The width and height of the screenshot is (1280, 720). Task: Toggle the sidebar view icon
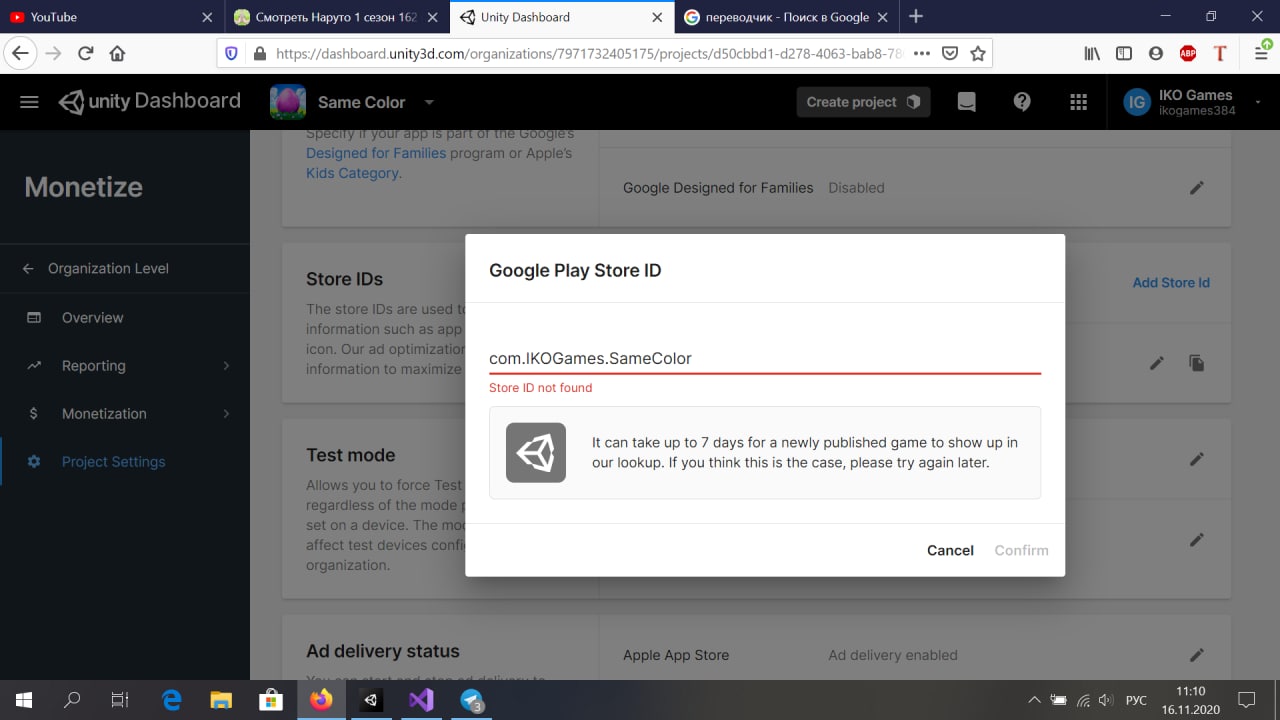coord(1124,53)
